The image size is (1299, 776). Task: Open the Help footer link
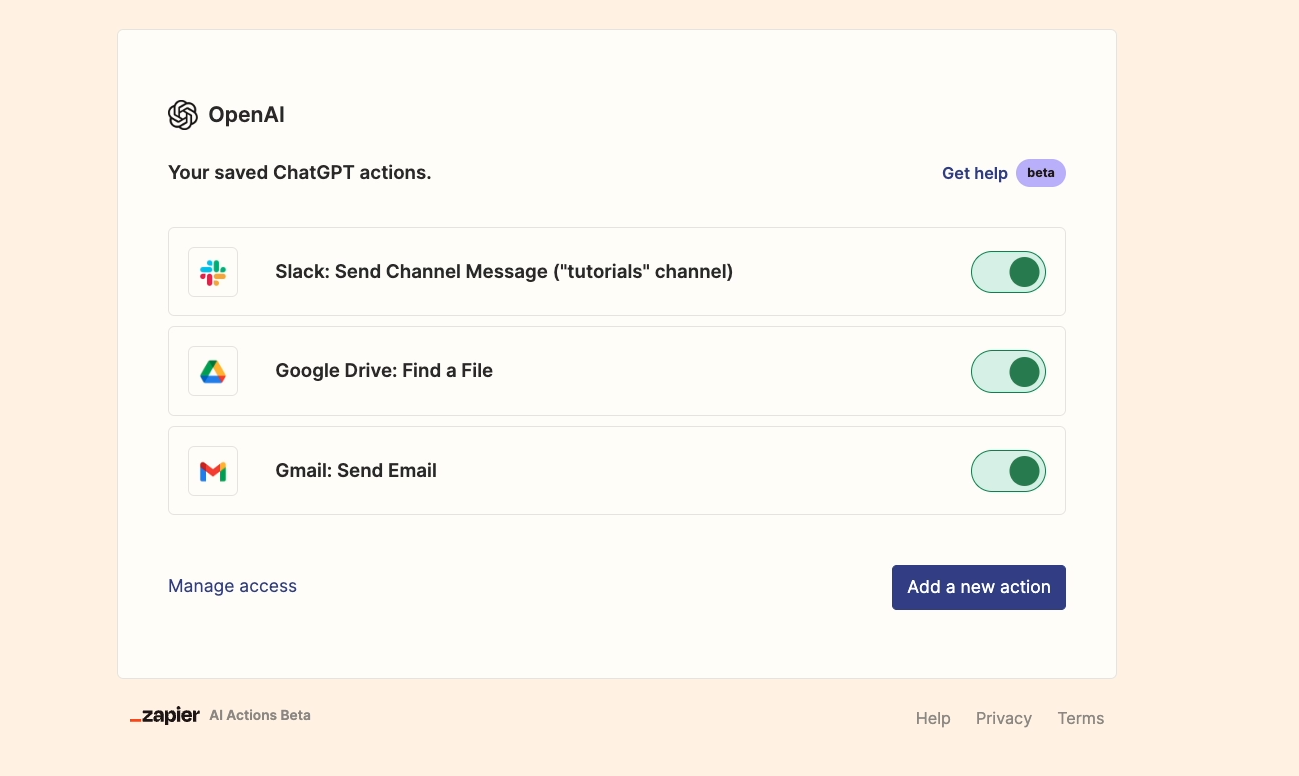coord(933,718)
